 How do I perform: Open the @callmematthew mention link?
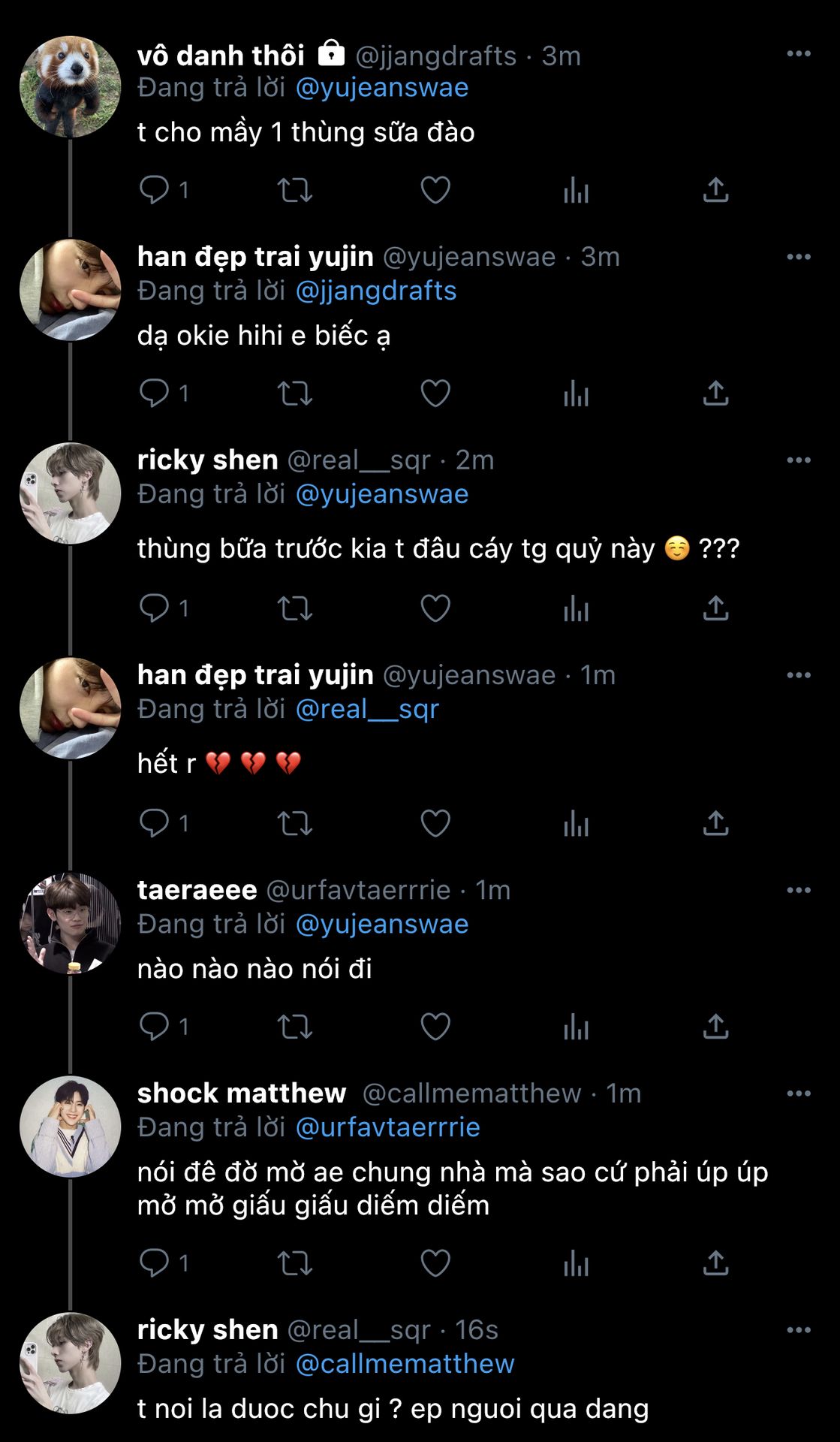pyautogui.click(x=405, y=1364)
